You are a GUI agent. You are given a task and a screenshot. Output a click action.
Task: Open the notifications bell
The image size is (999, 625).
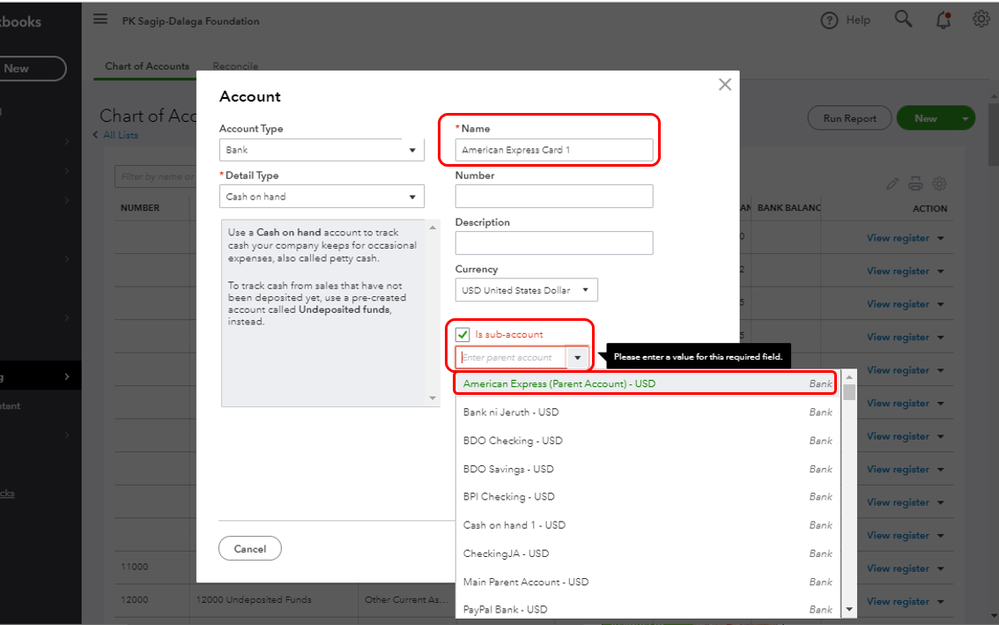click(943, 20)
